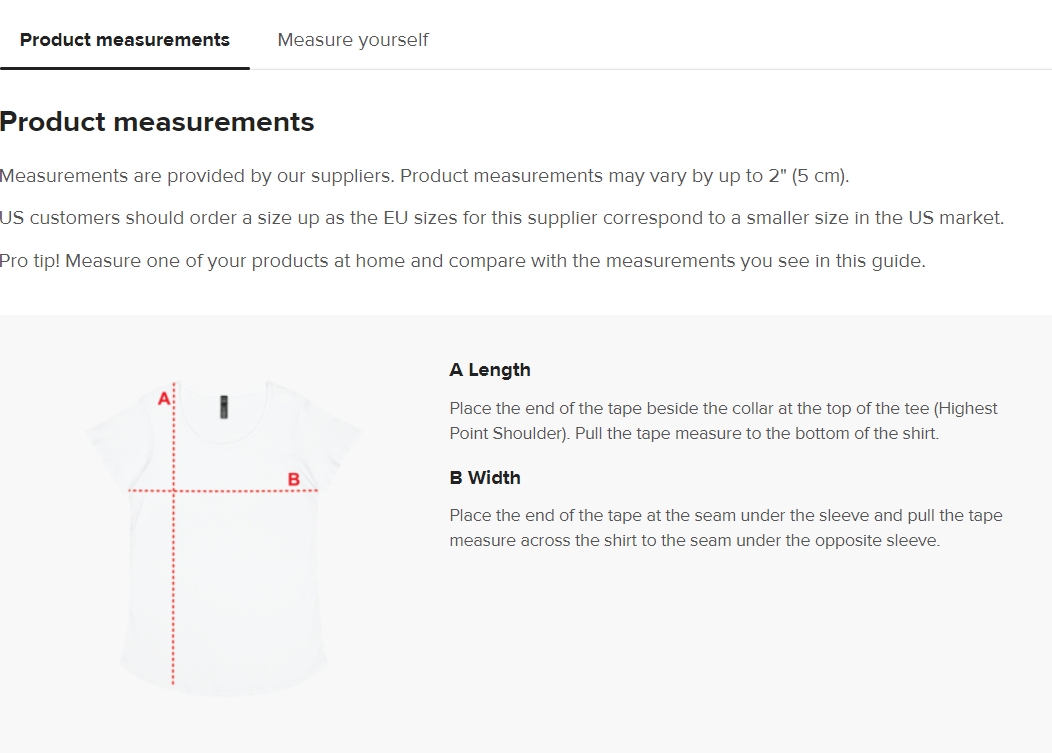Click the supplier measurements variance sentence
The image size is (1052, 753).
click(x=424, y=176)
